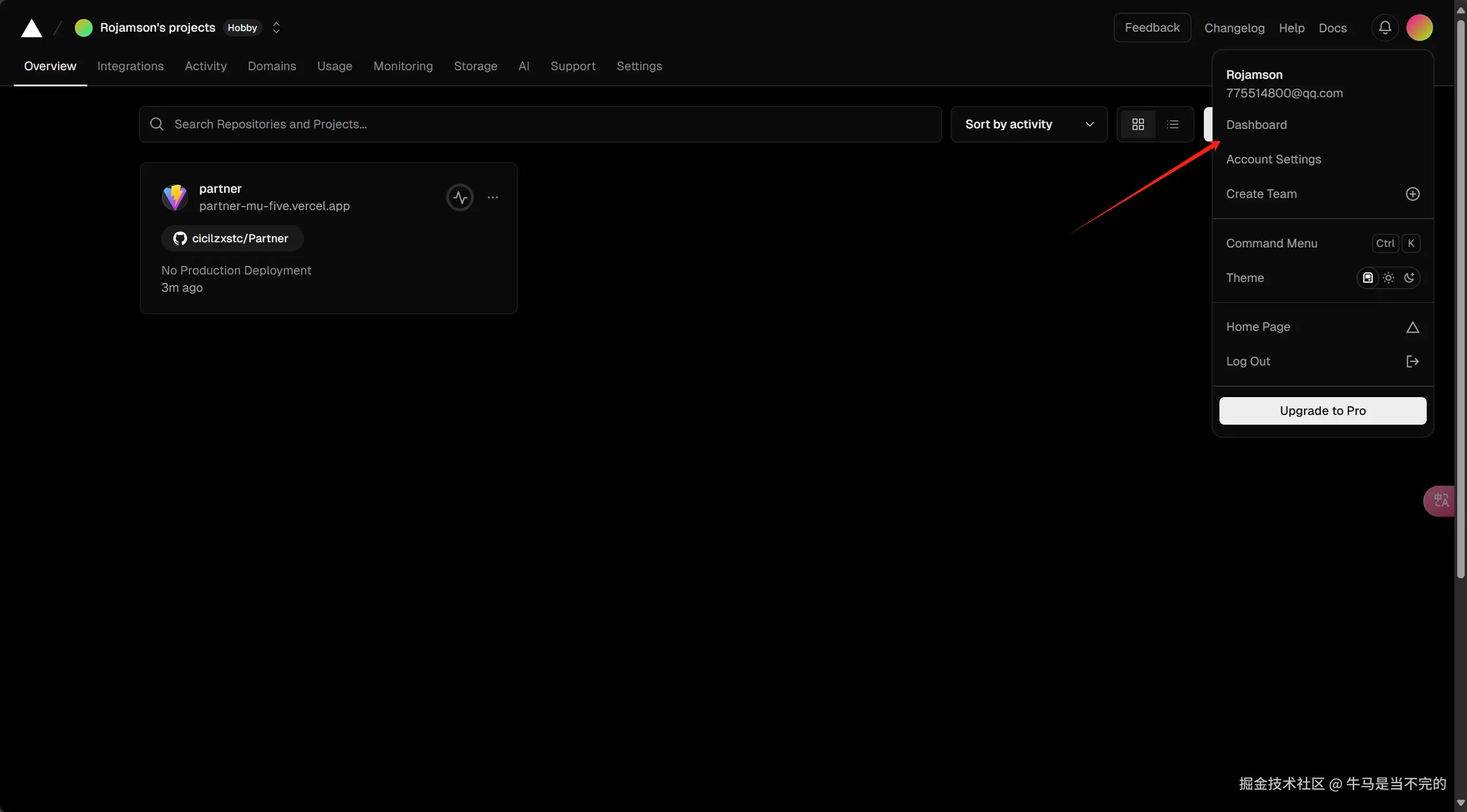Open the partner project title
Image resolution: width=1467 pixels, height=812 pixels.
(x=220, y=189)
